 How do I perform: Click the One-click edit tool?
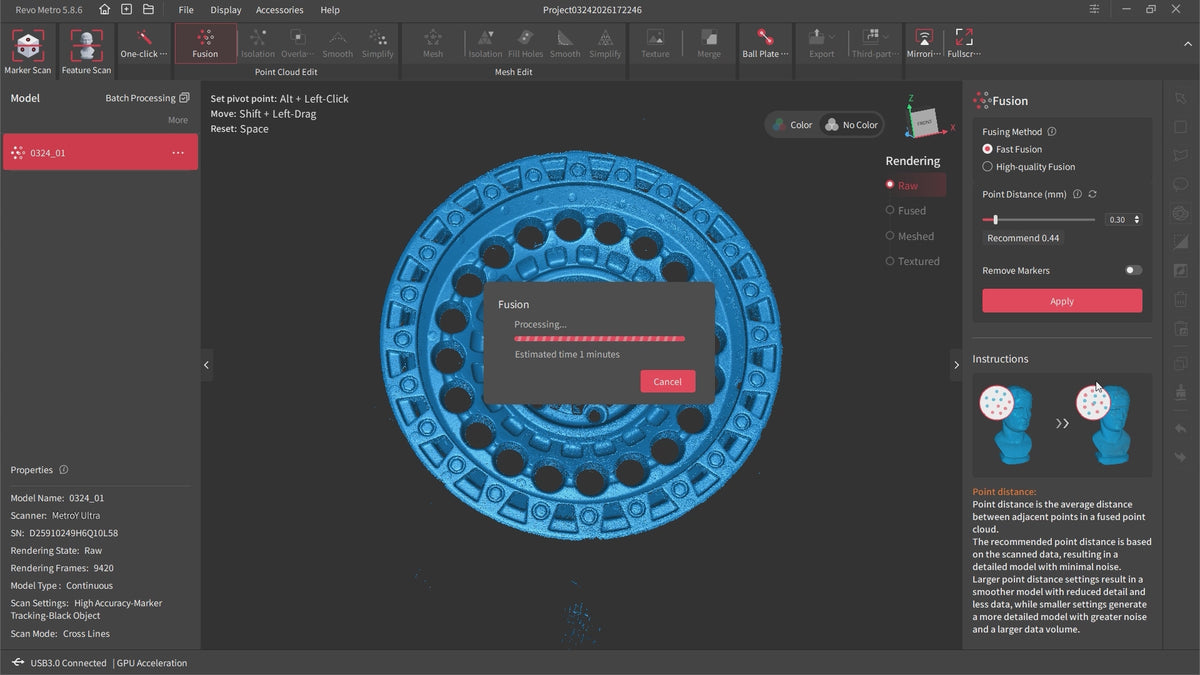pos(145,44)
